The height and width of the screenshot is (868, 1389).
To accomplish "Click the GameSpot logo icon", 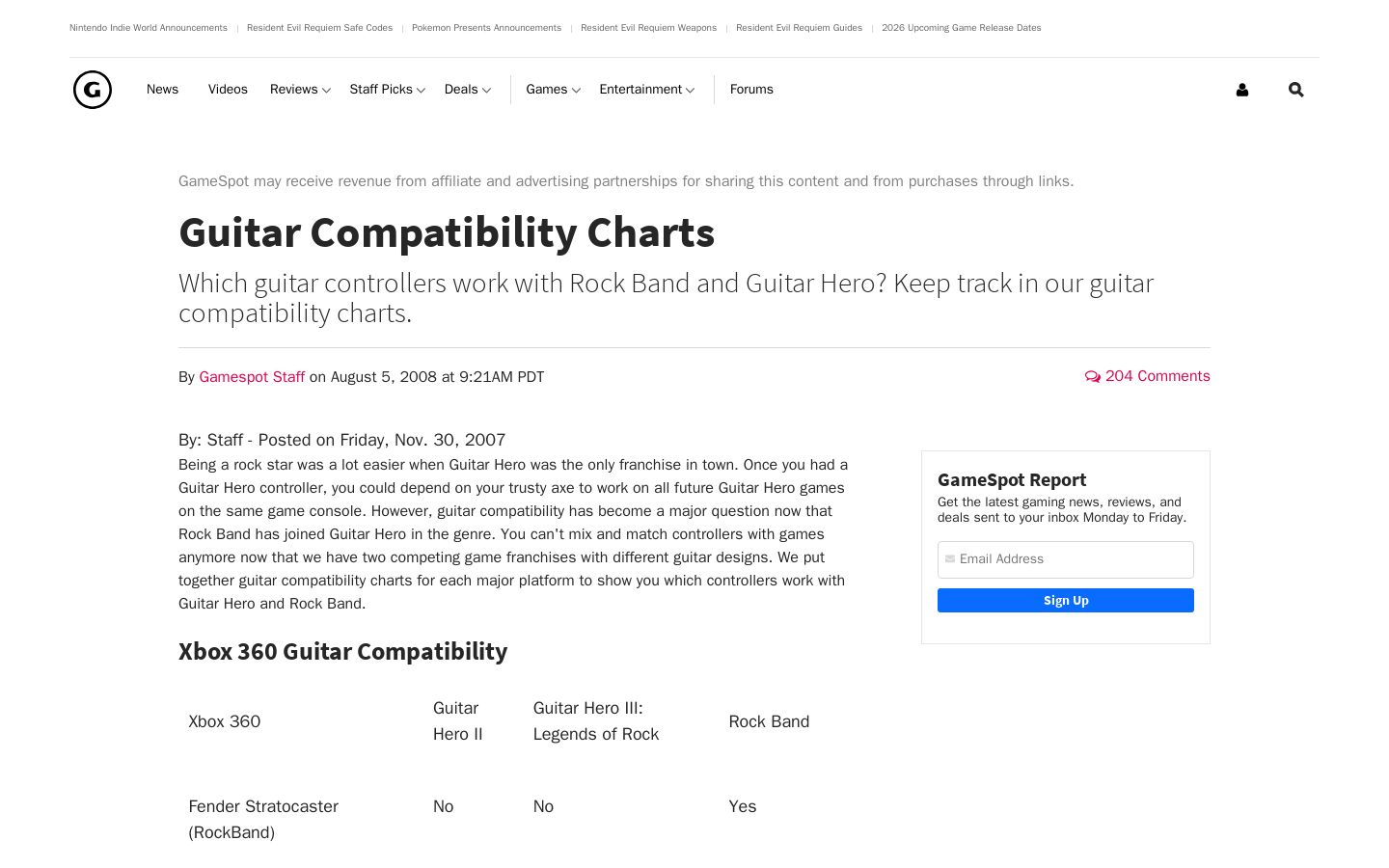I will pos(93,90).
